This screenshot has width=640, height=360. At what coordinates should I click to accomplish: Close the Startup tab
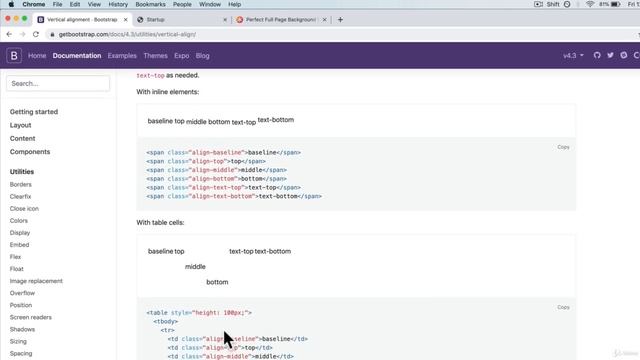(x=225, y=20)
